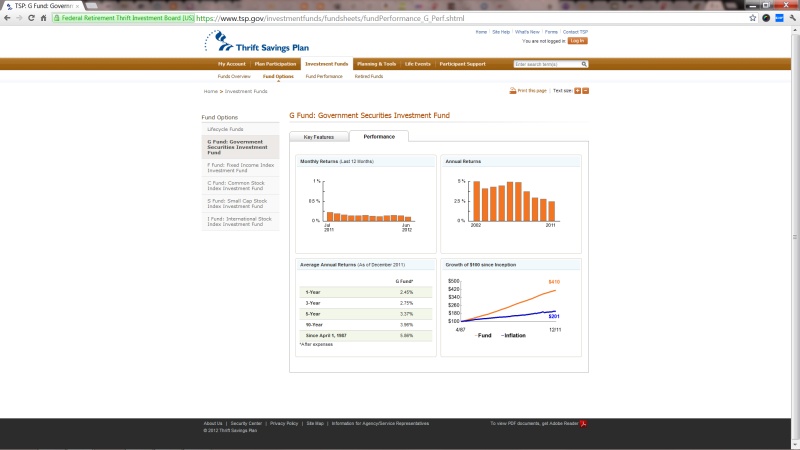Click the Thrift Savings Plan logo
This screenshot has height=450, width=800.
coord(257,41)
